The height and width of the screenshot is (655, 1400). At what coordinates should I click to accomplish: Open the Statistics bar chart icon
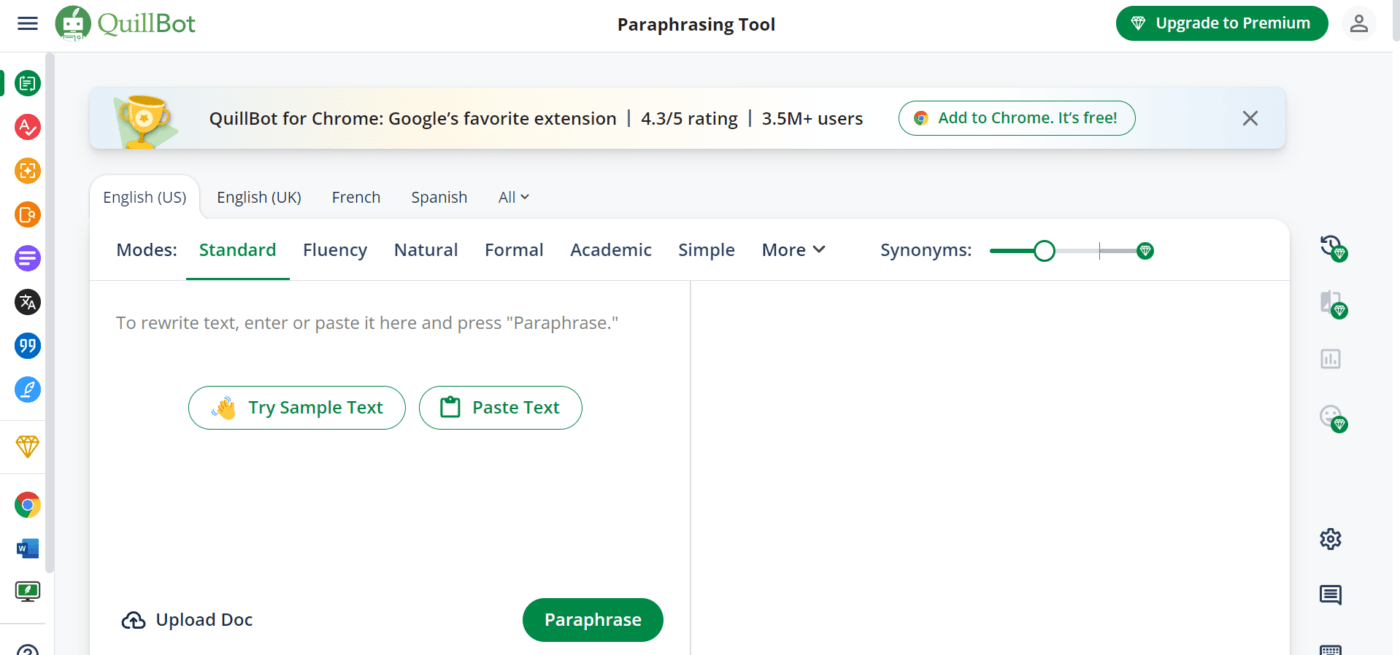click(x=1330, y=359)
